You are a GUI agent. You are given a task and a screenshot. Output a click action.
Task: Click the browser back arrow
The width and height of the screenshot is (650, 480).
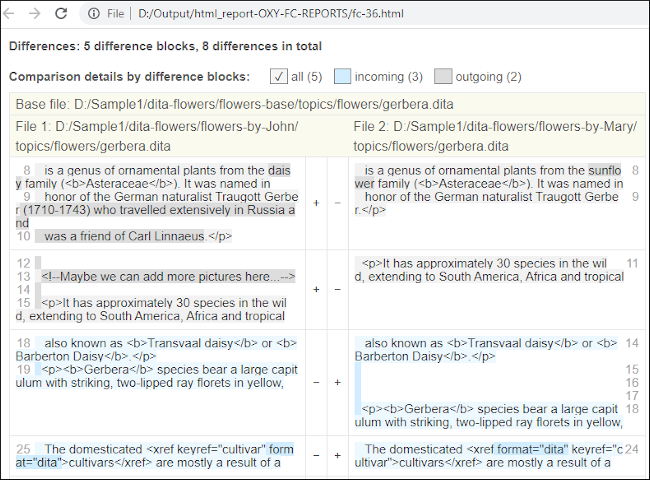pyautogui.click(x=13, y=14)
